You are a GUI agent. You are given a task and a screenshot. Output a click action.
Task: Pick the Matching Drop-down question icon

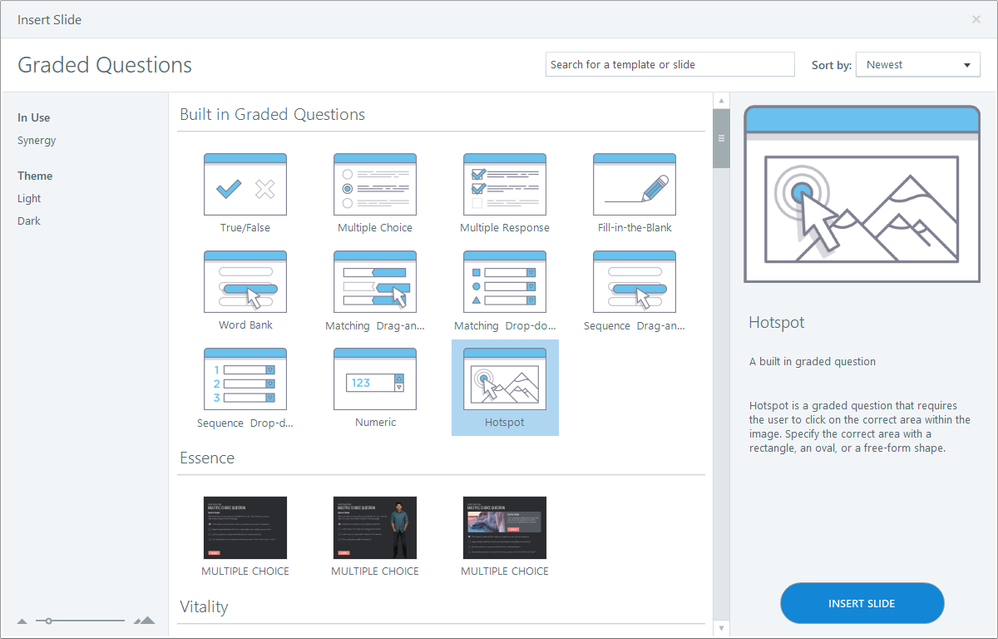(505, 282)
